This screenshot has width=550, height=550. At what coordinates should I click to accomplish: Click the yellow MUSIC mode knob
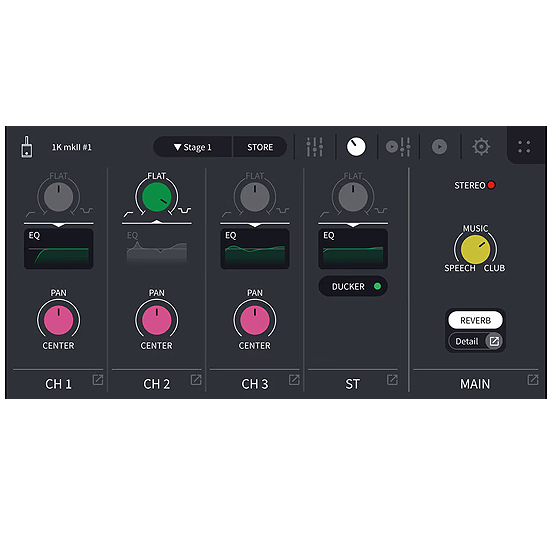click(x=475, y=249)
